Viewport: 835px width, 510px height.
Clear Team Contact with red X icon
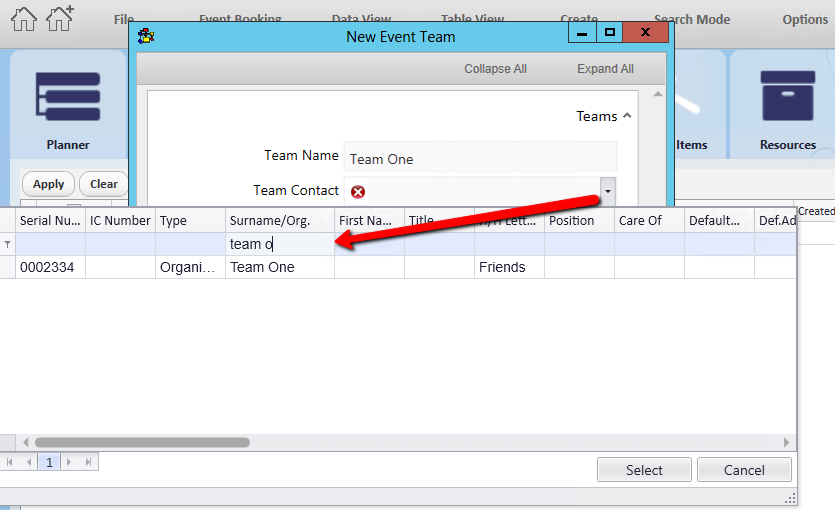click(358, 192)
